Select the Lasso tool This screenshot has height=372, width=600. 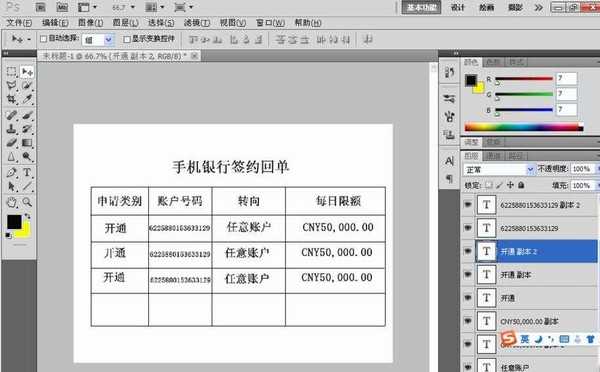click(x=11, y=86)
